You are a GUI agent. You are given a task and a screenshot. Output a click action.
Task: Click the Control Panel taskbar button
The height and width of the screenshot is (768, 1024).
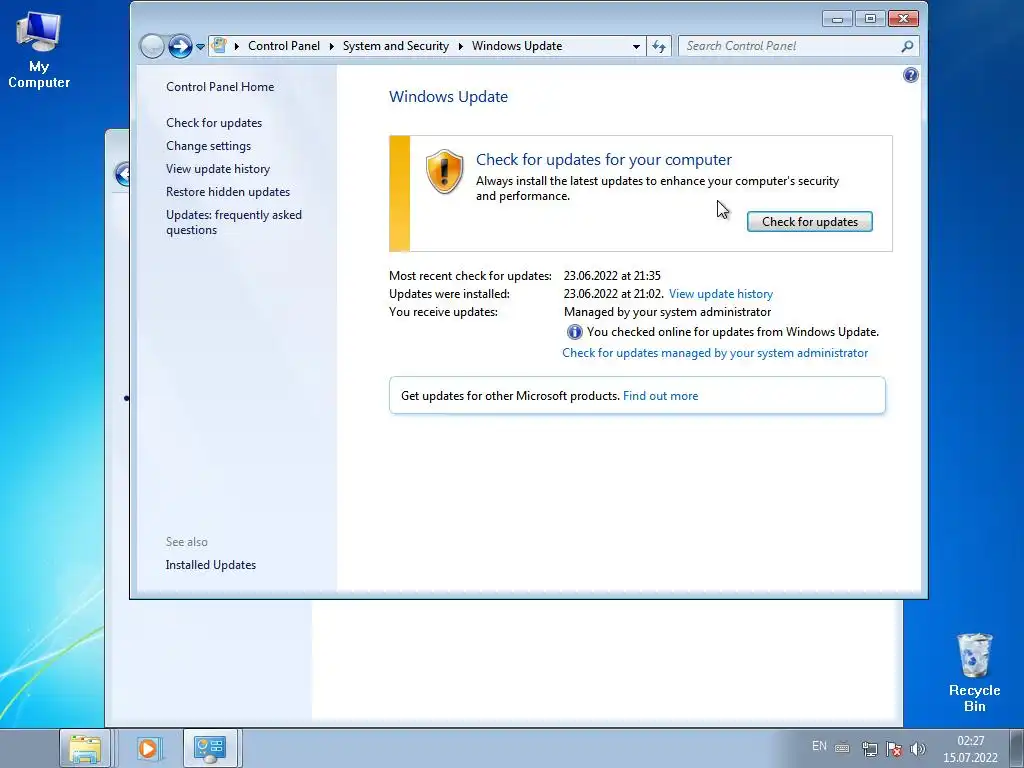coord(210,748)
